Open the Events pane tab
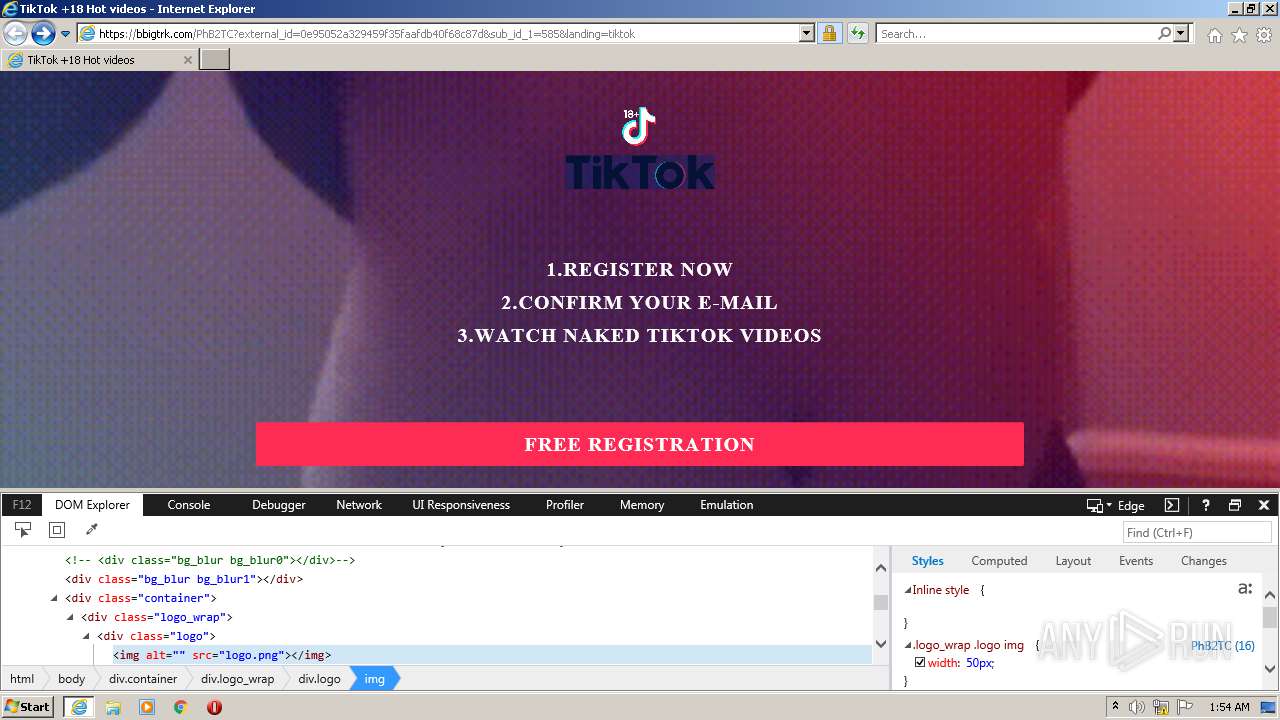1280x720 pixels. click(x=1136, y=561)
